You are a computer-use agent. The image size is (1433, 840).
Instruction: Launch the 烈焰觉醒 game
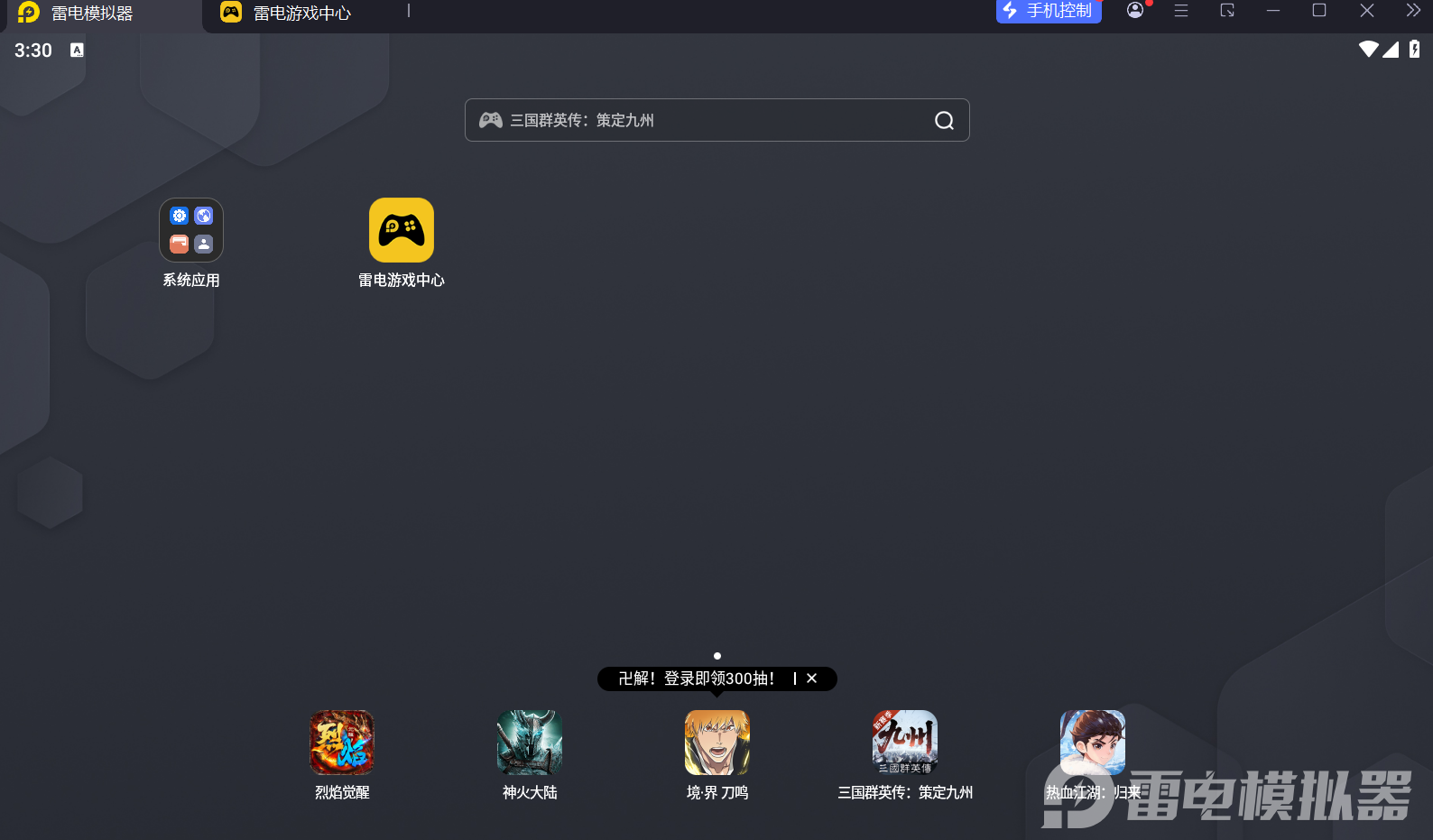[x=342, y=743]
